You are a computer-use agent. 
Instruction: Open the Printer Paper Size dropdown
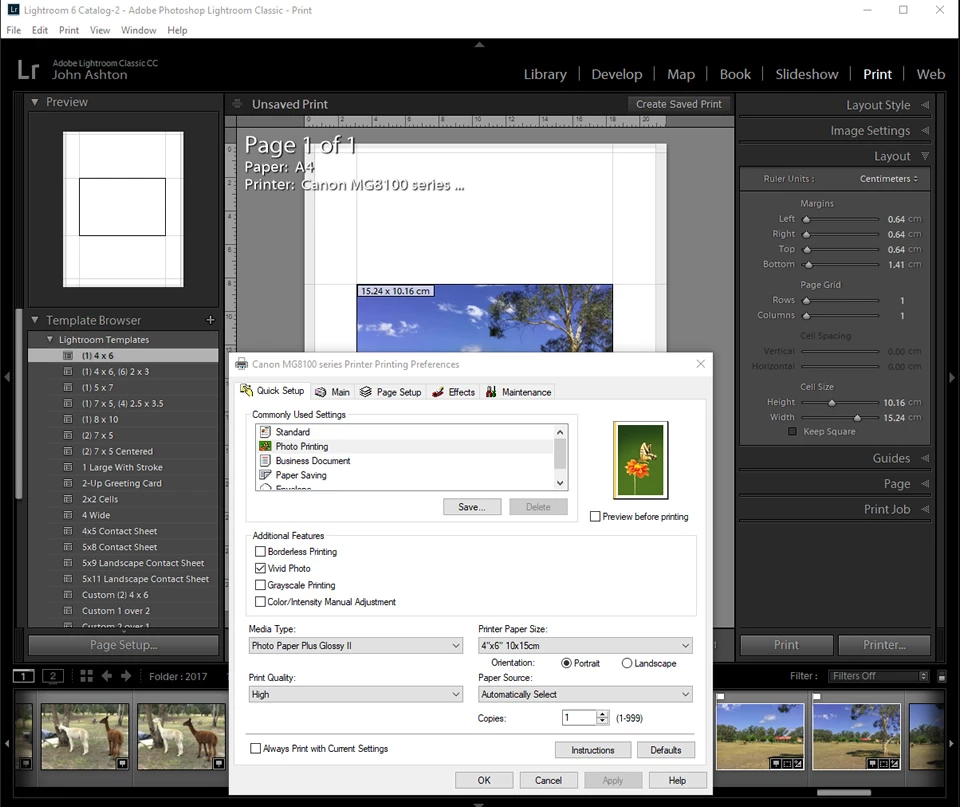(585, 645)
